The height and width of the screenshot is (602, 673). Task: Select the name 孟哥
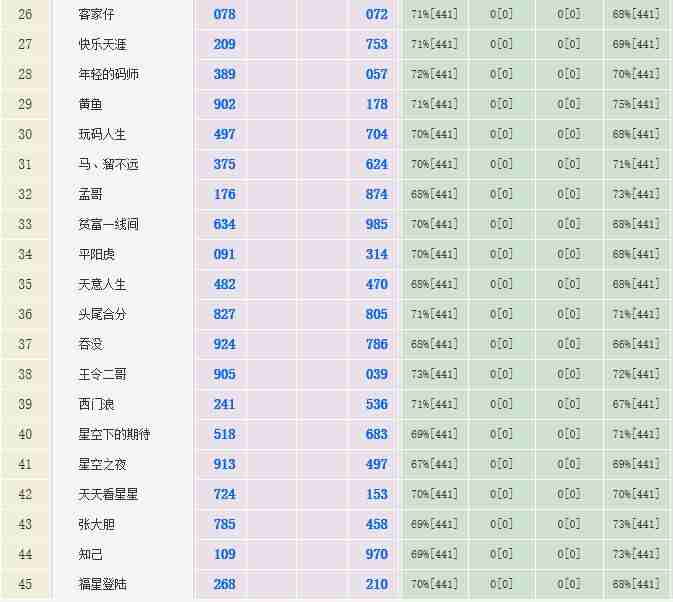tap(91, 195)
